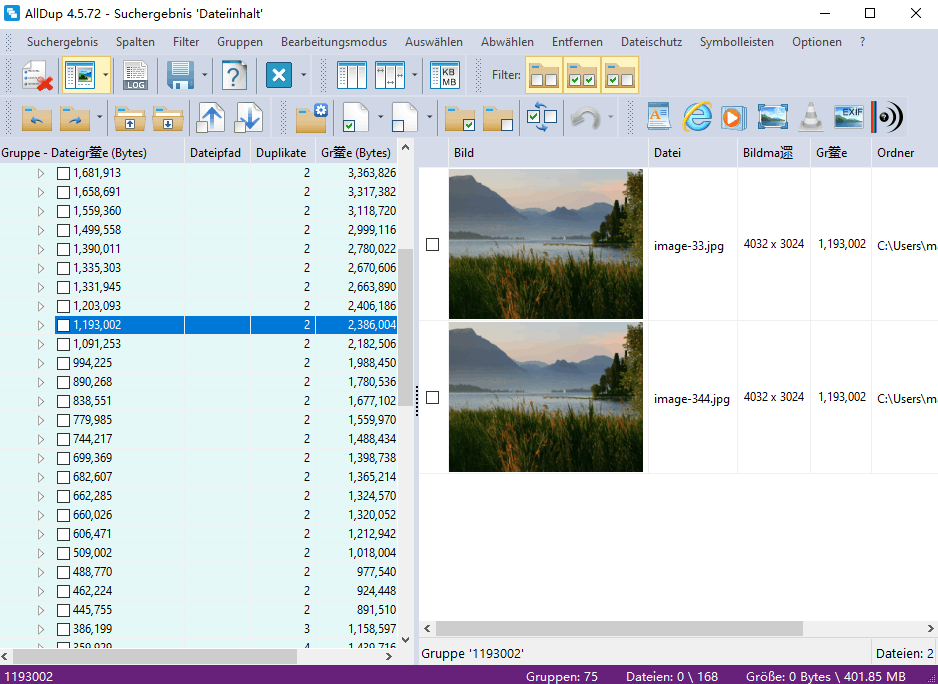Expand the group 1,499,558 tree arrow

41,230
